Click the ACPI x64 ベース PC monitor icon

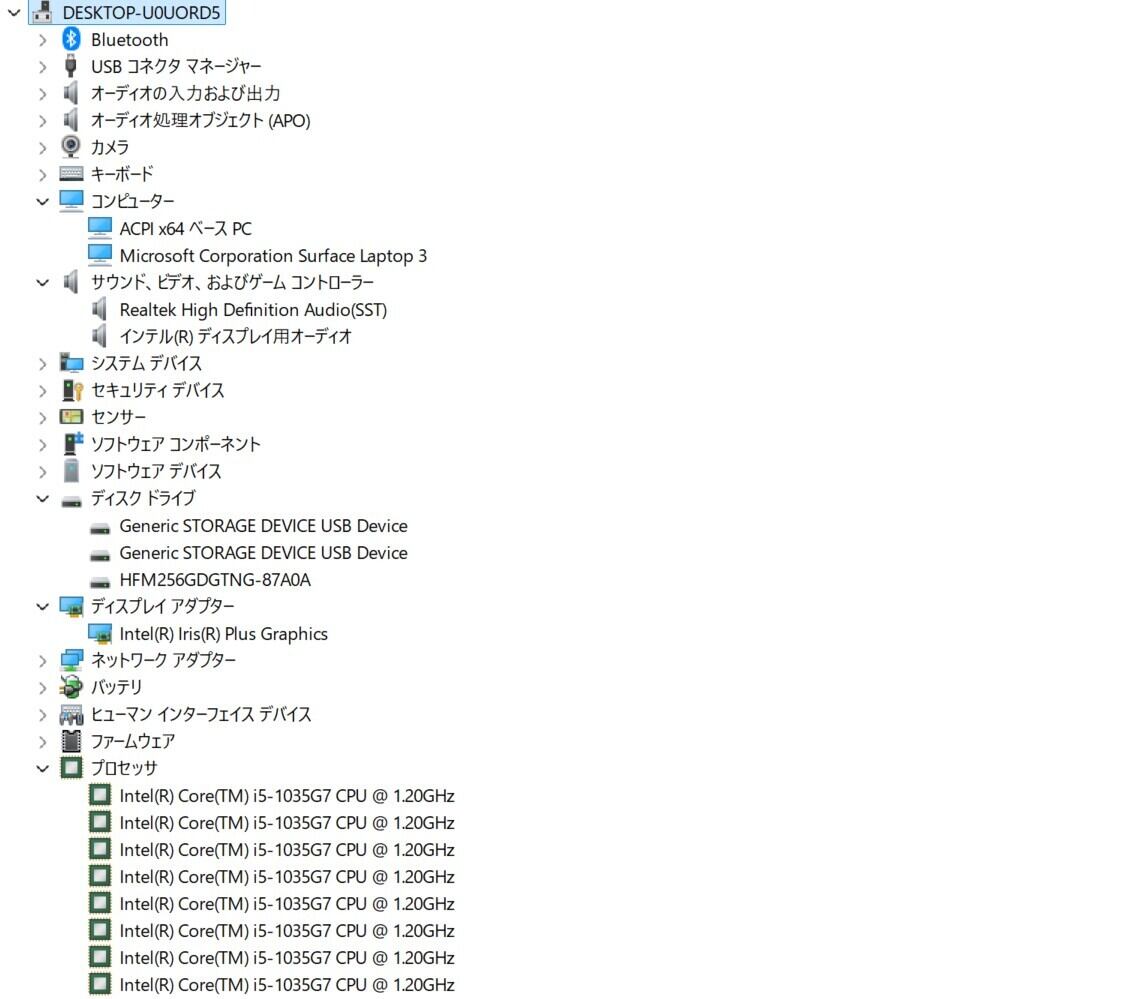(100, 228)
